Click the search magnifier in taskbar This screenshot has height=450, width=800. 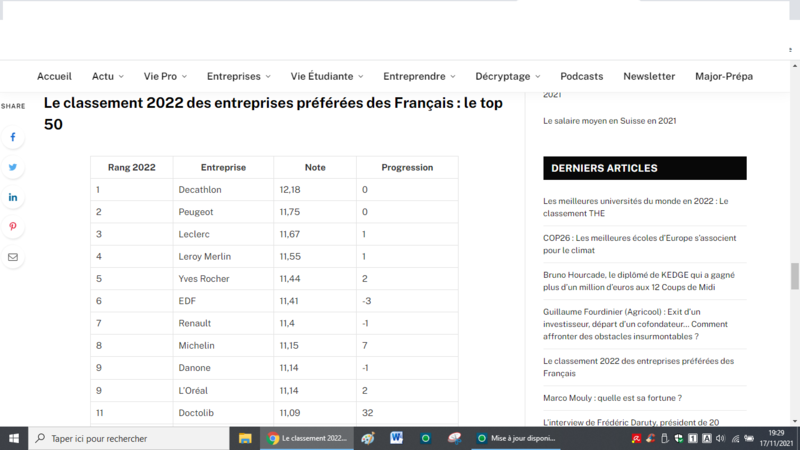pos(40,438)
